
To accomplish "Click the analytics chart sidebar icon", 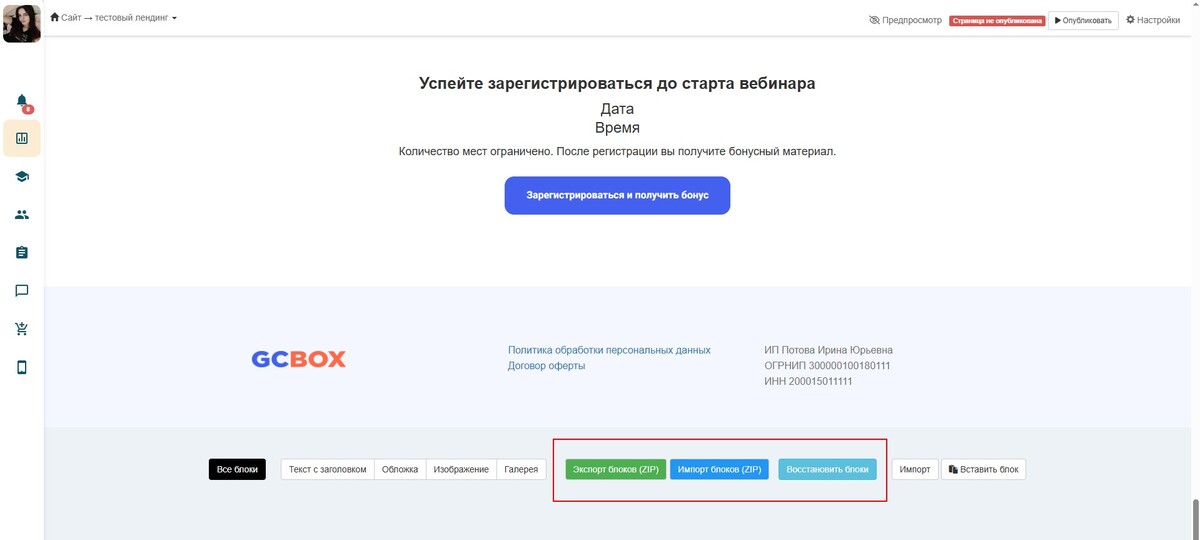I will 22,138.
